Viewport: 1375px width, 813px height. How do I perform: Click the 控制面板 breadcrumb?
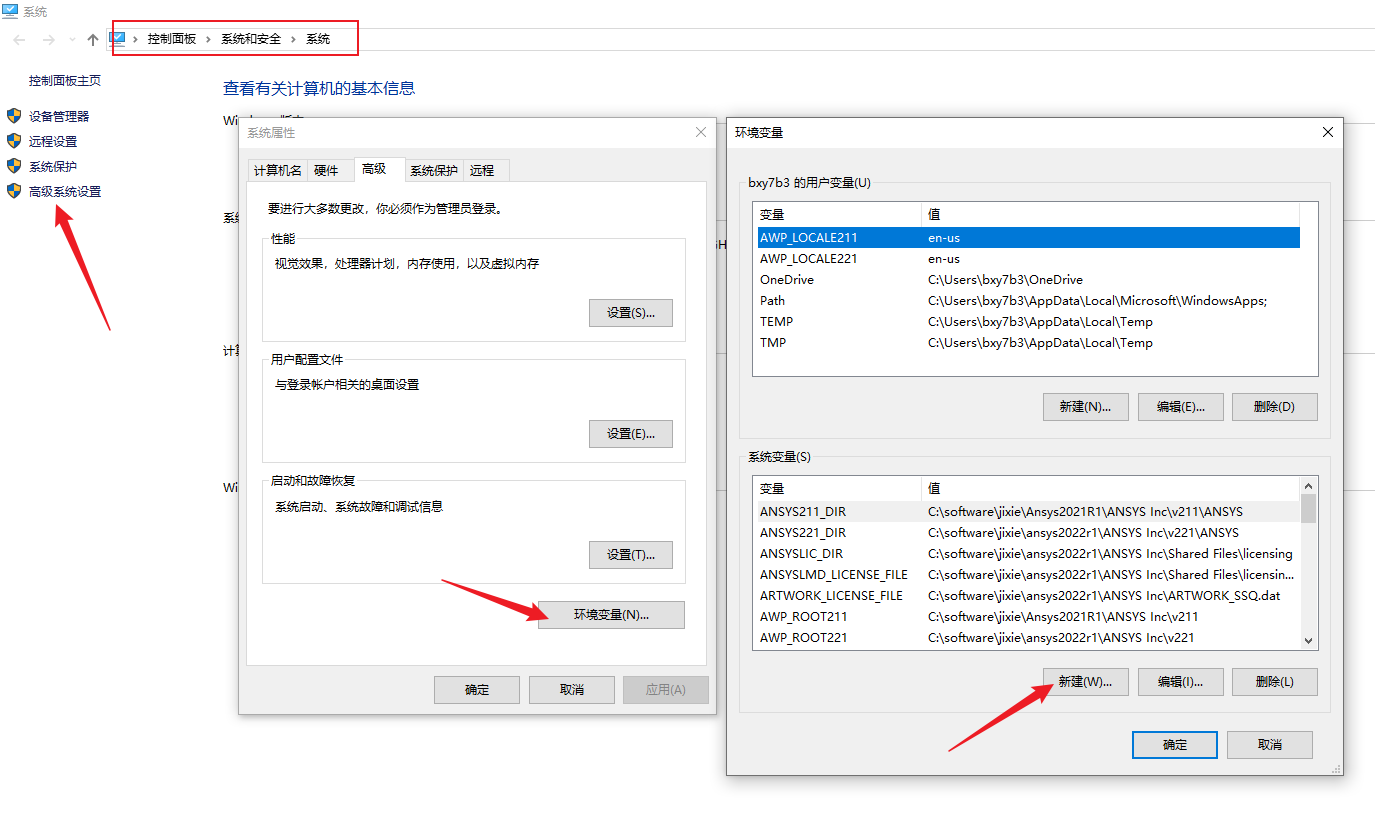coord(172,39)
